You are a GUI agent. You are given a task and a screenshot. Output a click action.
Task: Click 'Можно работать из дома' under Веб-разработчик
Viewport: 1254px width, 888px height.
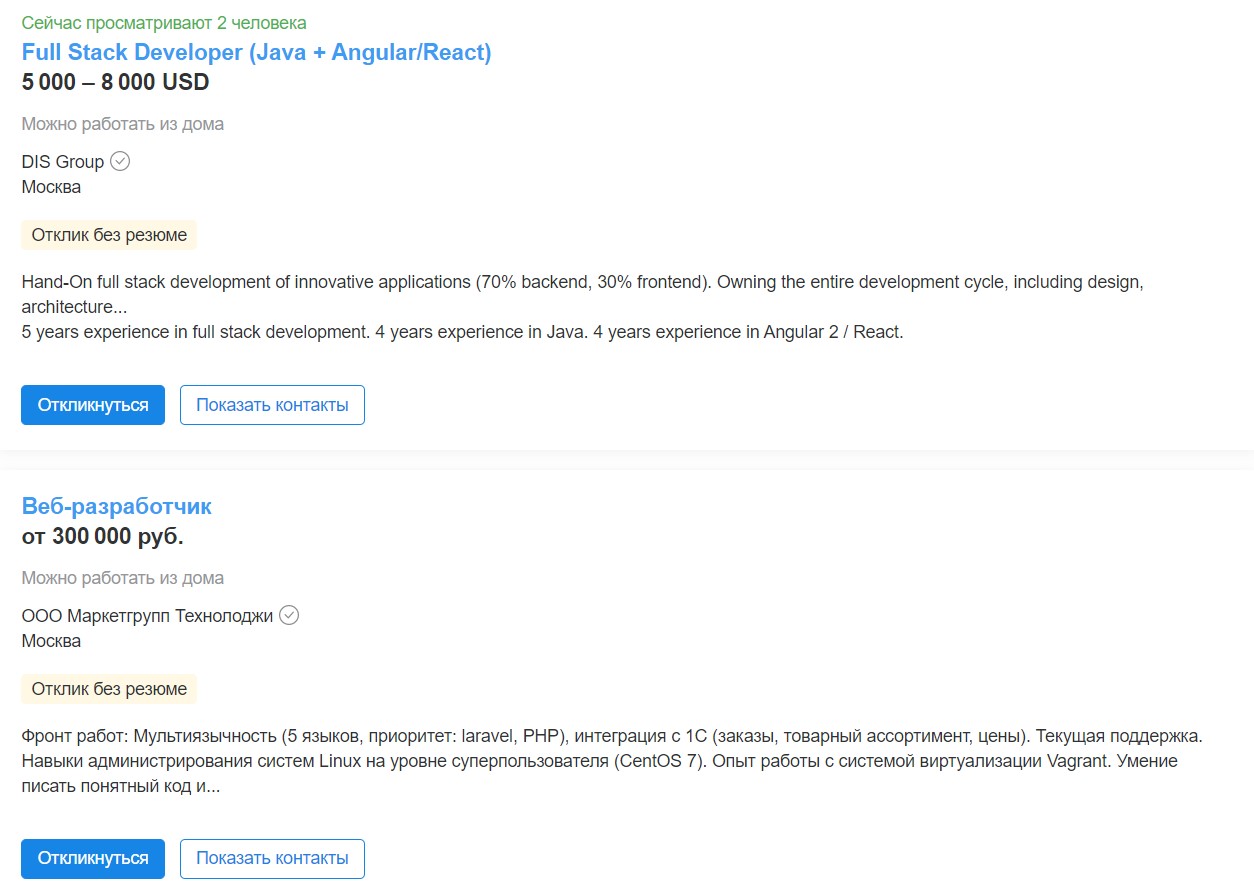coord(122,578)
